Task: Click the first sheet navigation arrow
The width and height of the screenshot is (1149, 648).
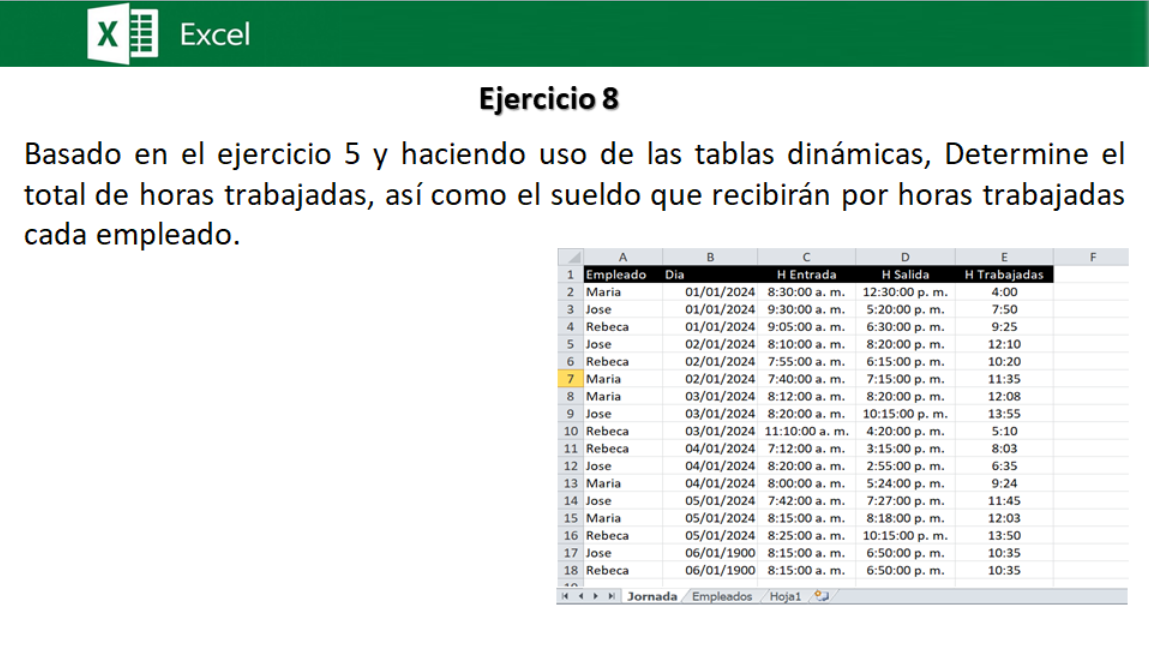Action: 566,596
